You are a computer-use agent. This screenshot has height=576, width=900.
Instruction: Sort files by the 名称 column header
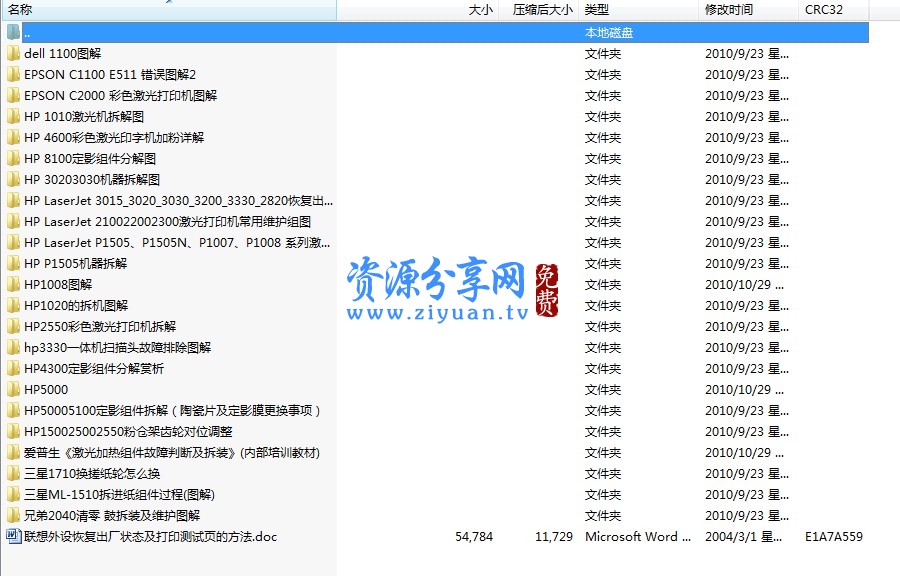pos(168,10)
